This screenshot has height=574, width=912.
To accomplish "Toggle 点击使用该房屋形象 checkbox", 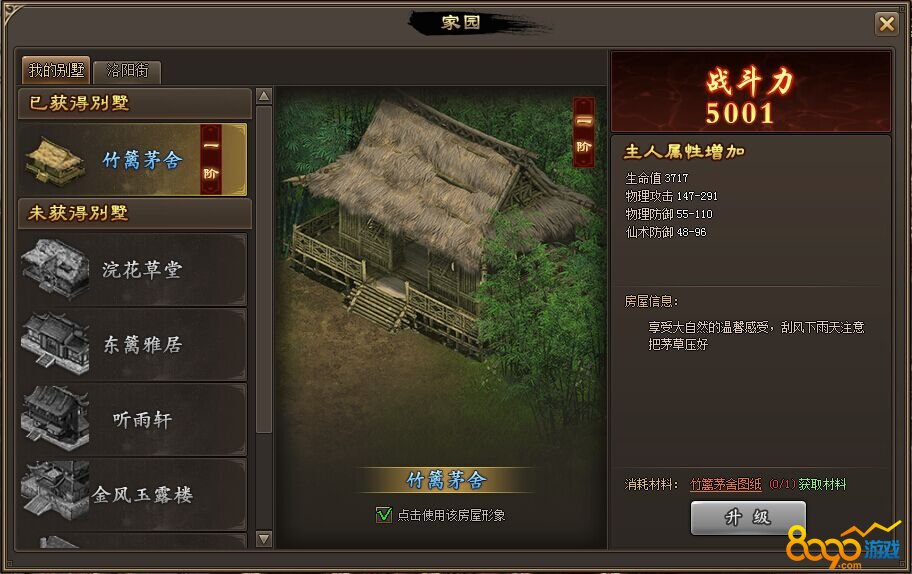I will tap(384, 515).
